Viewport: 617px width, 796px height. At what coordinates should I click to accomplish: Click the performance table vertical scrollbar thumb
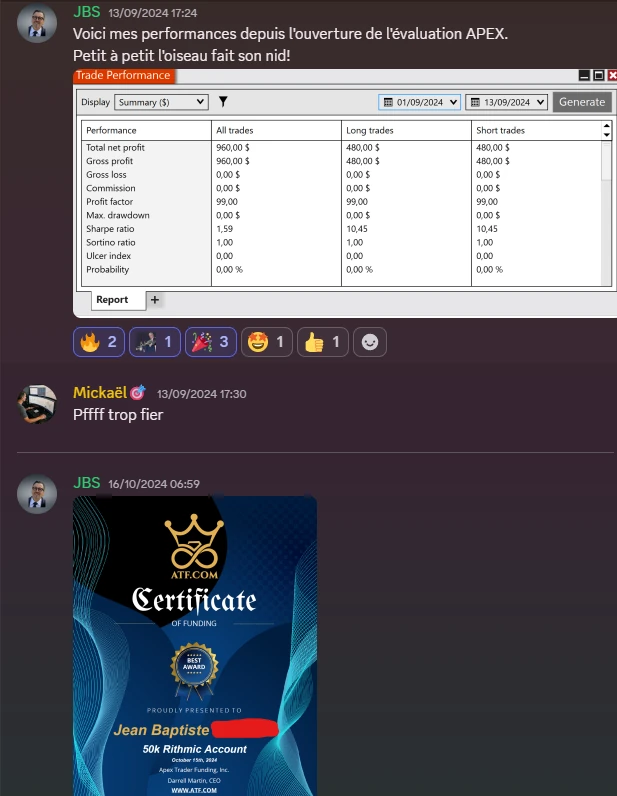606,160
